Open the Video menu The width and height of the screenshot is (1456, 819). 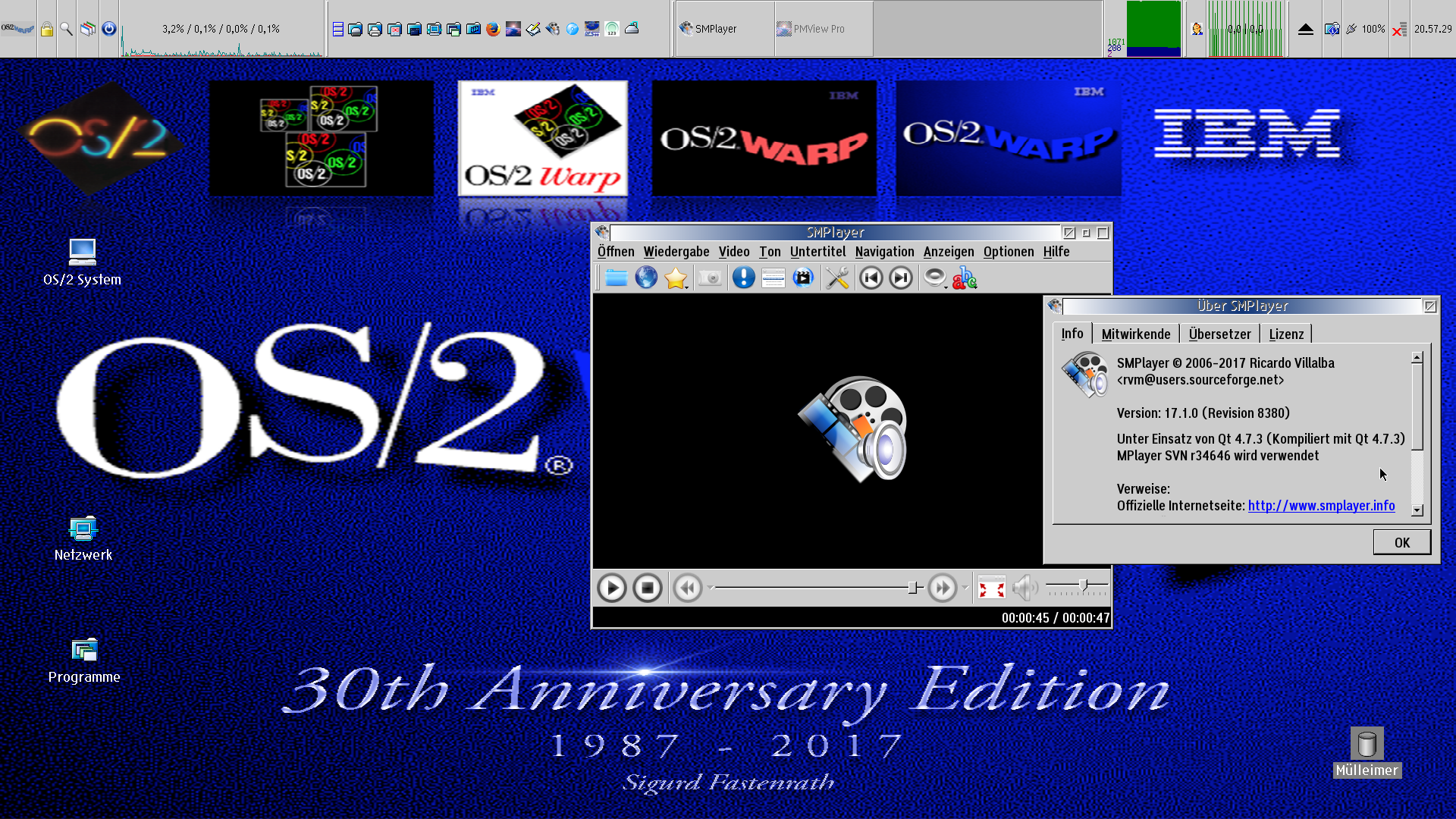pyautogui.click(x=734, y=252)
